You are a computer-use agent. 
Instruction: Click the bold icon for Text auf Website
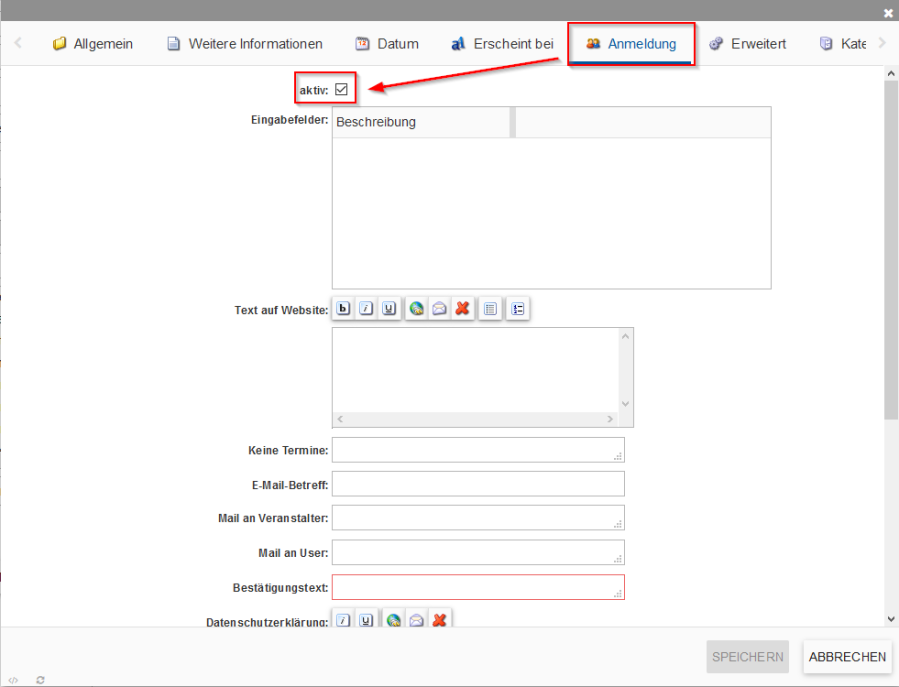pos(343,309)
